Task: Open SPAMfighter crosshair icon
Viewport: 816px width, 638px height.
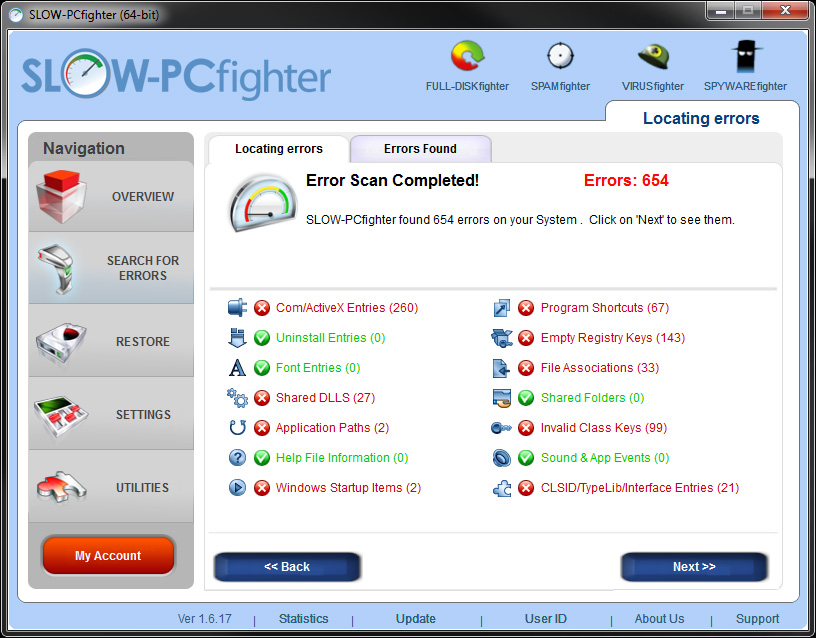Action: tap(560, 56)
